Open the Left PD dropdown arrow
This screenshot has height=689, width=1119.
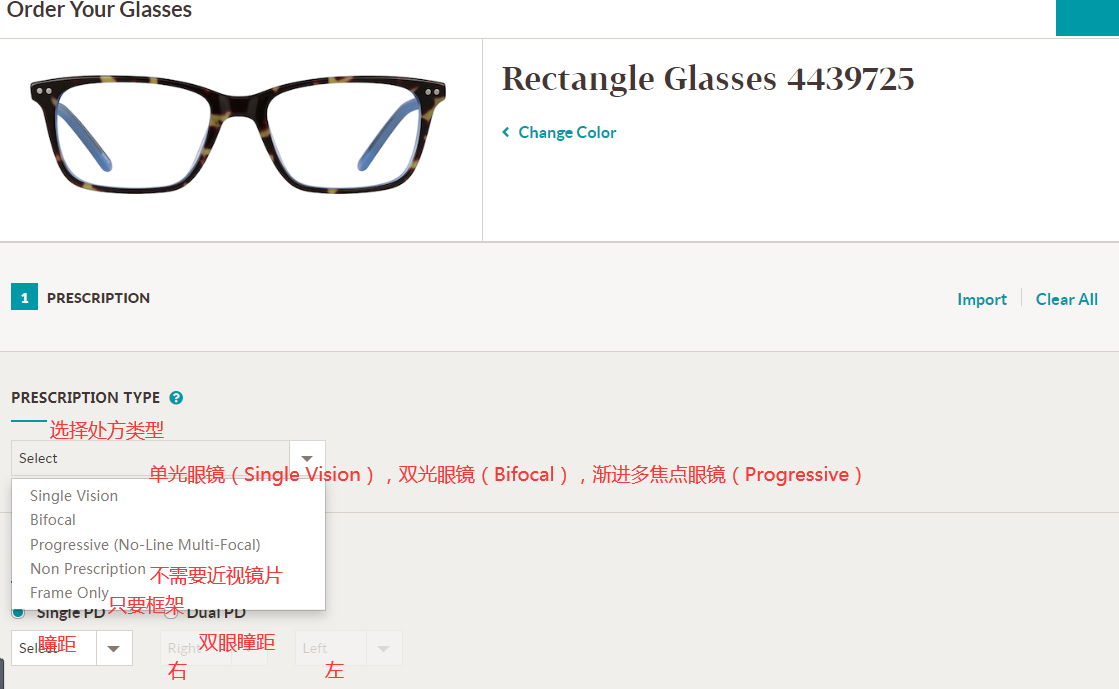(x=384, y=648)
